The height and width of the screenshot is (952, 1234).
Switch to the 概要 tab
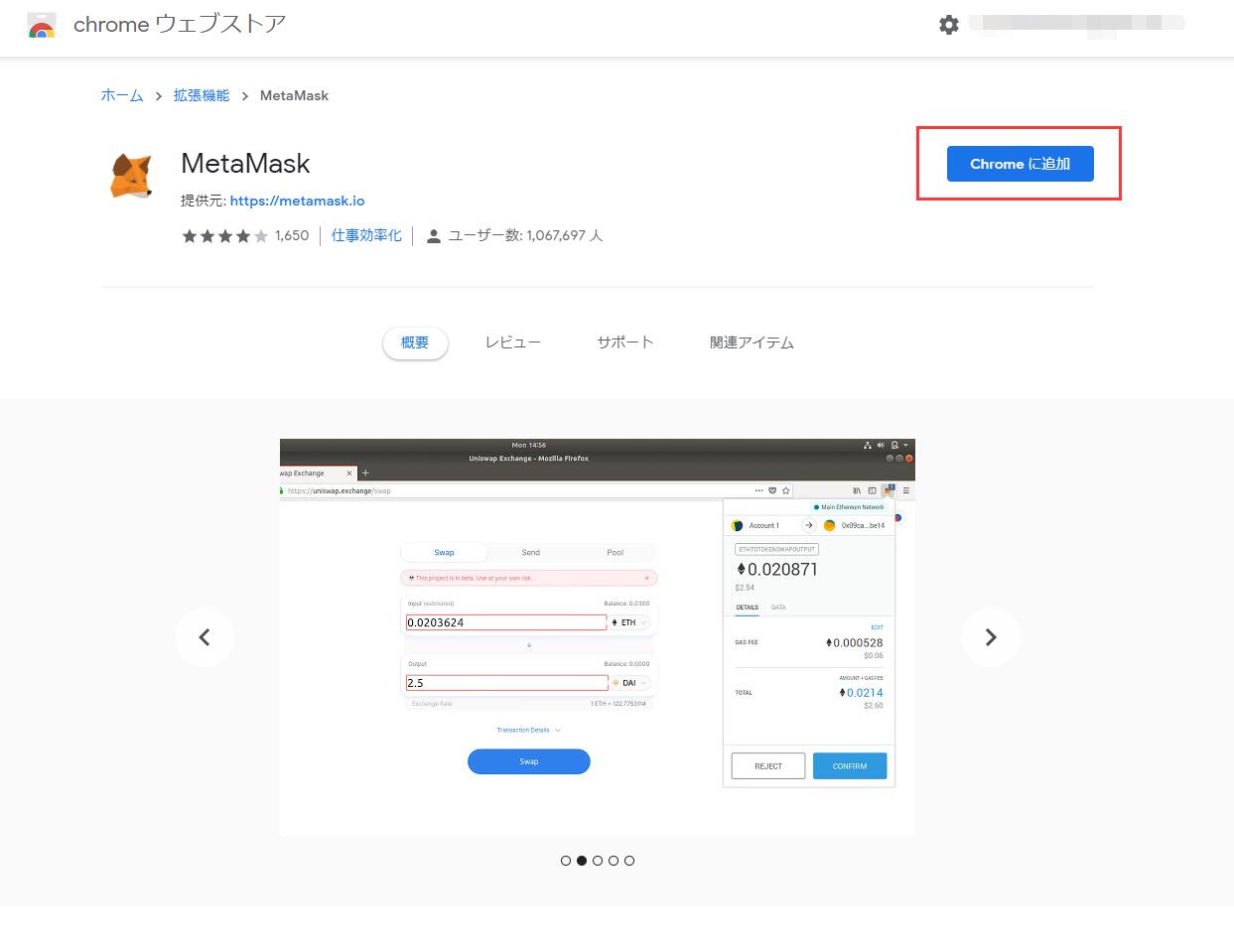pos(415,342)
